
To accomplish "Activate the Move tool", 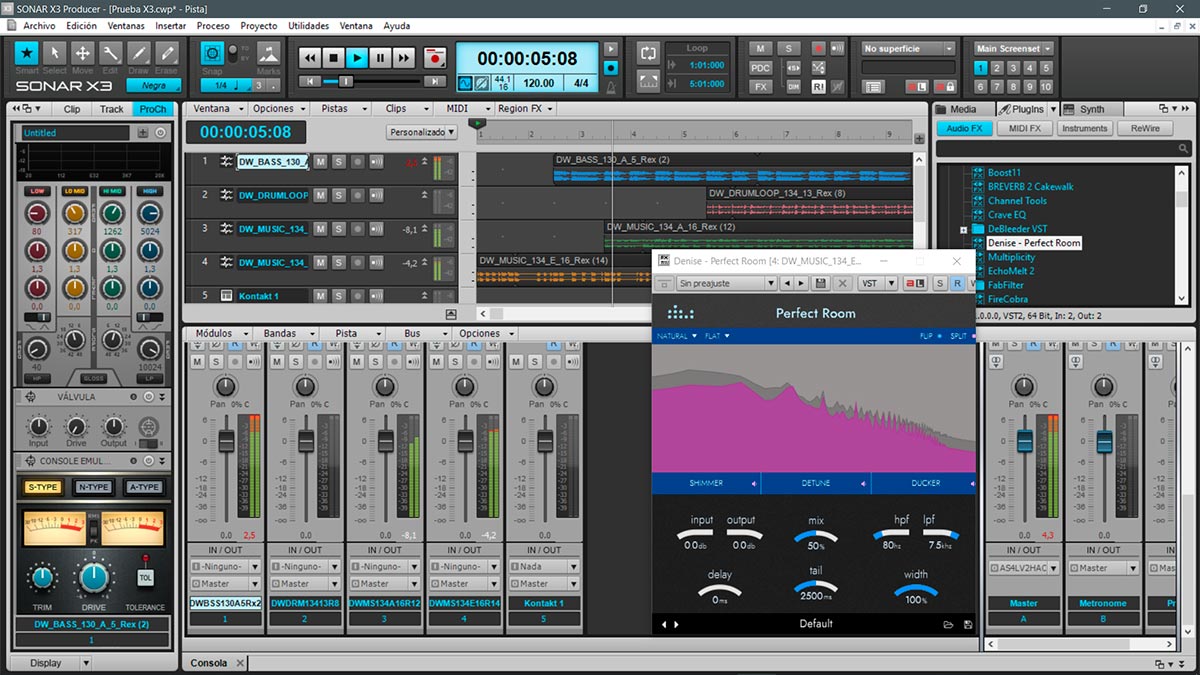I will [83, 53].
